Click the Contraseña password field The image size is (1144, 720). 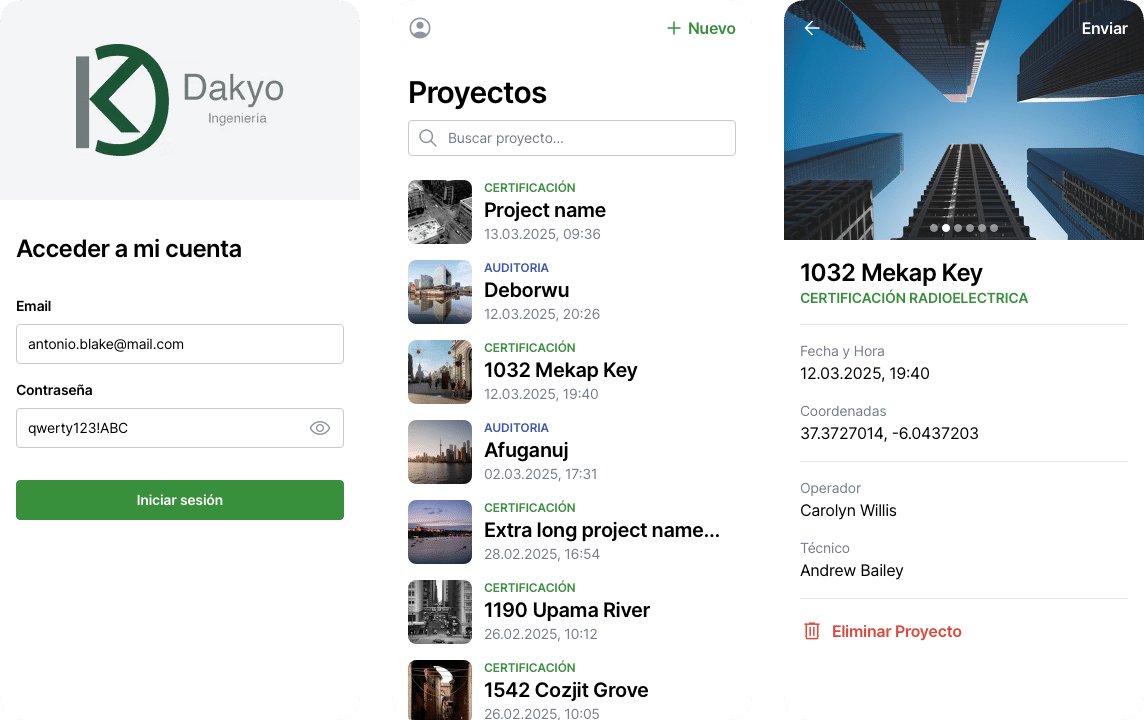point(179,428)
